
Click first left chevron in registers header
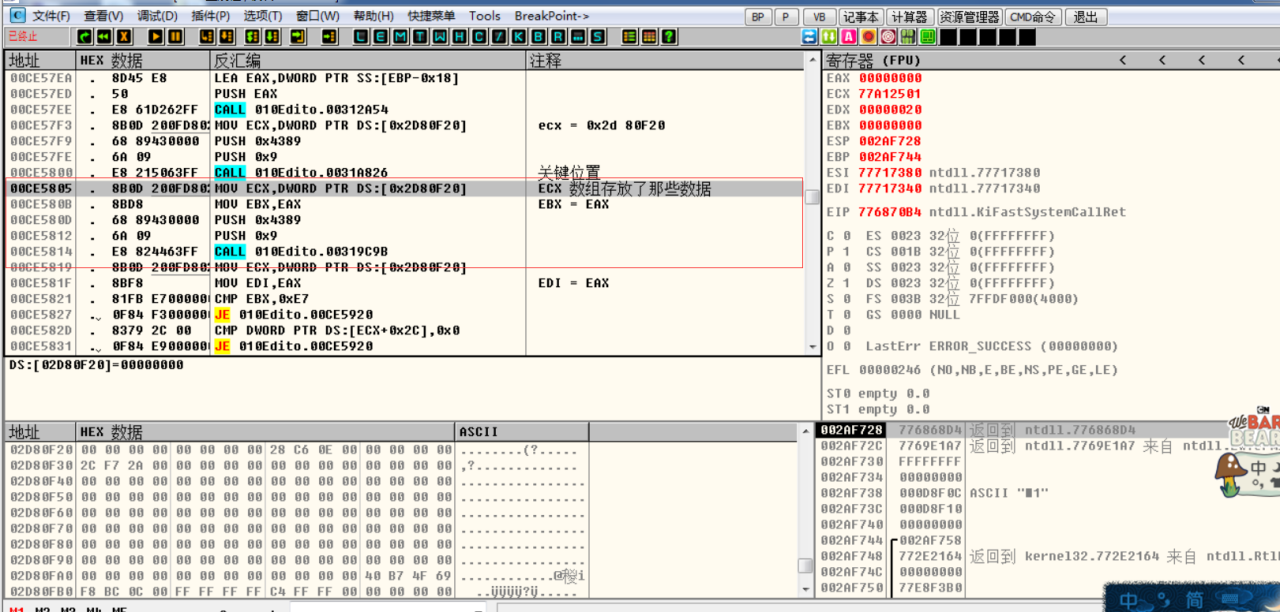1123,61
